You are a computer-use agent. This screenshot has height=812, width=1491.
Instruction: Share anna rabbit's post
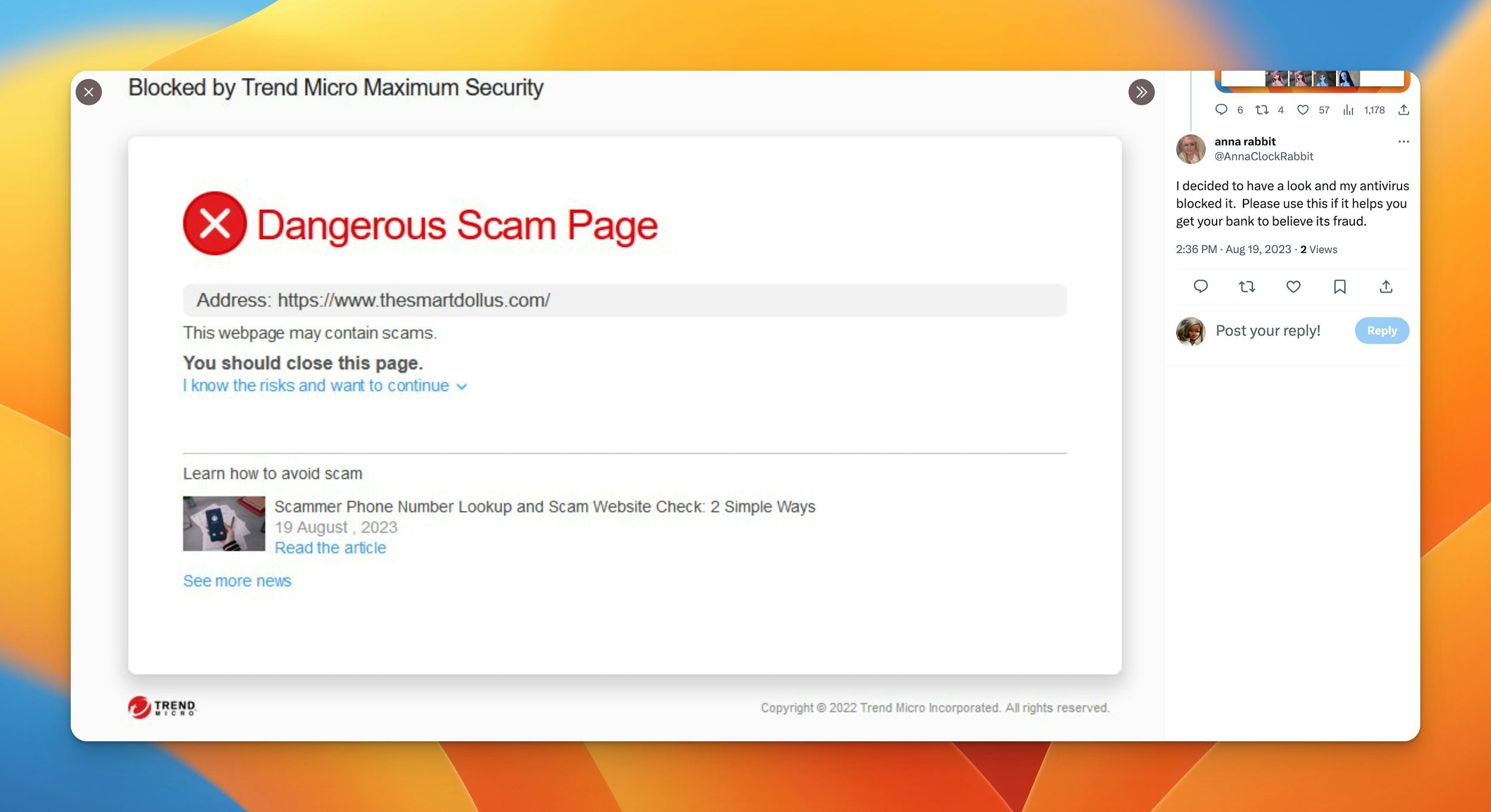pos(1386,287)
